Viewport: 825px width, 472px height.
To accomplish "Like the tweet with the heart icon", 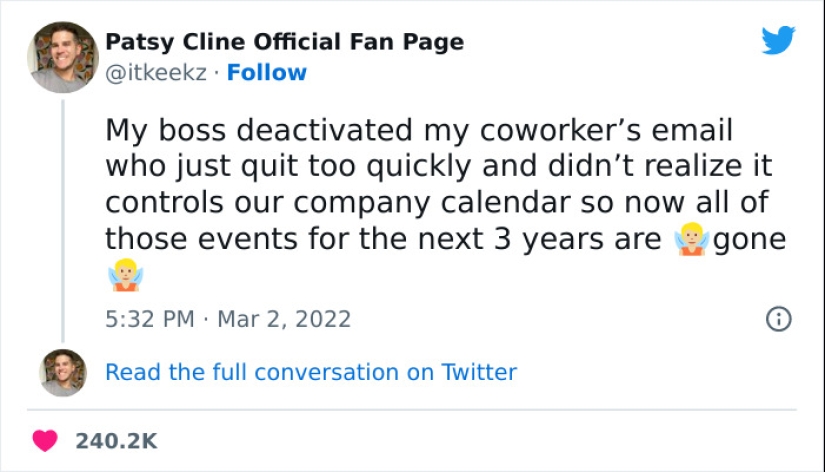I will (44, 440).
